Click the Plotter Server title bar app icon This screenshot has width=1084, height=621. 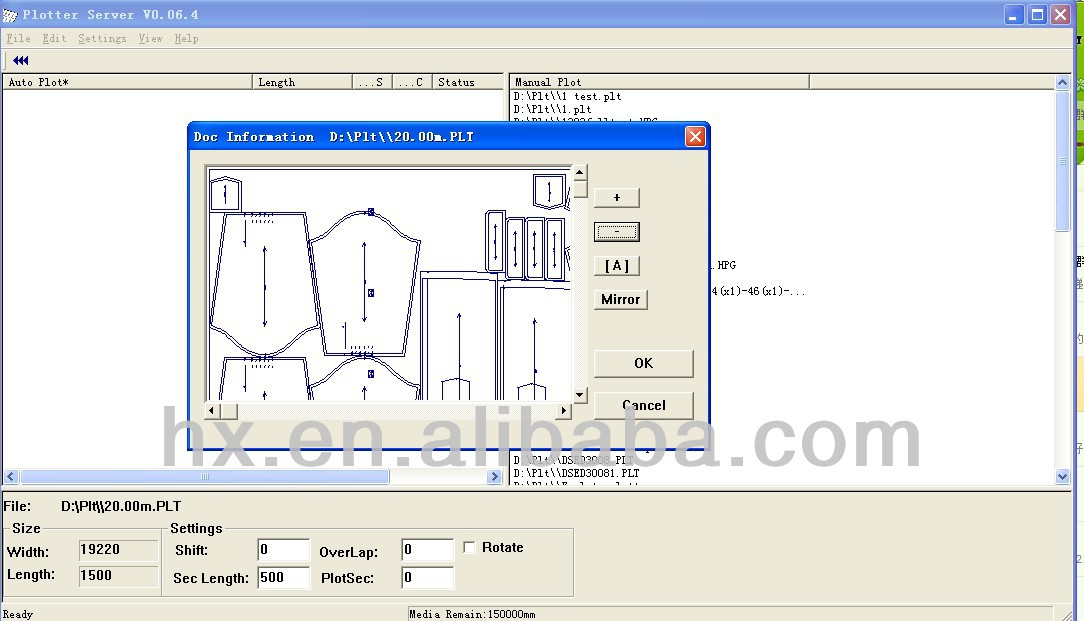(10, 15)
